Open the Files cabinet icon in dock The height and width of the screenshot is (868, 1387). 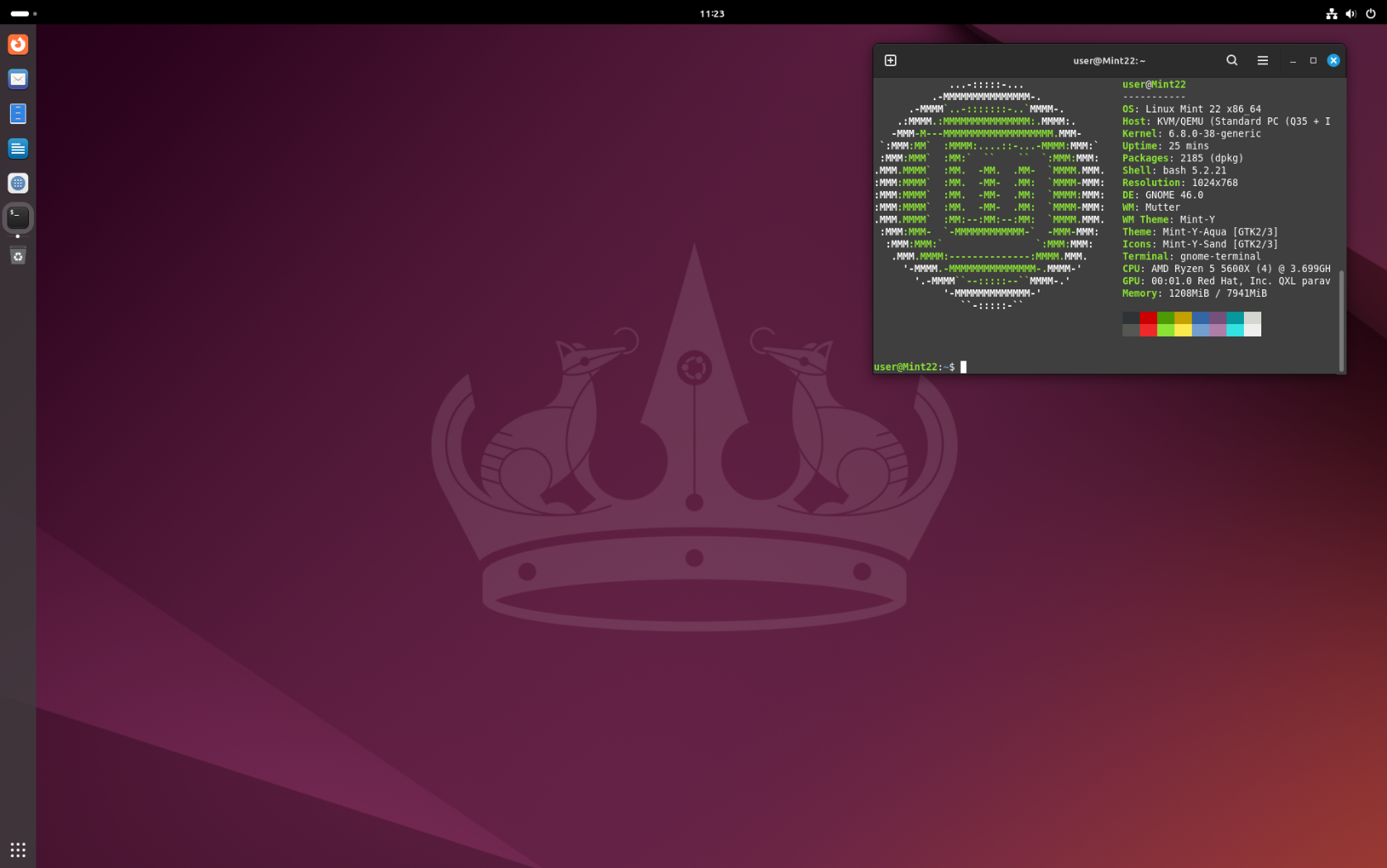click(x=18, y=113)
